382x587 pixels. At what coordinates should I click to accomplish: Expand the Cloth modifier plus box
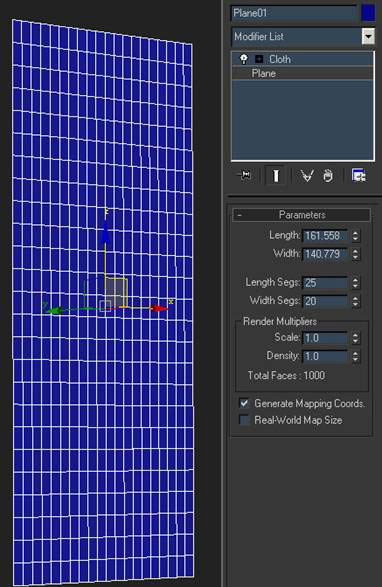pyautogui.click(x=259, y=59)
